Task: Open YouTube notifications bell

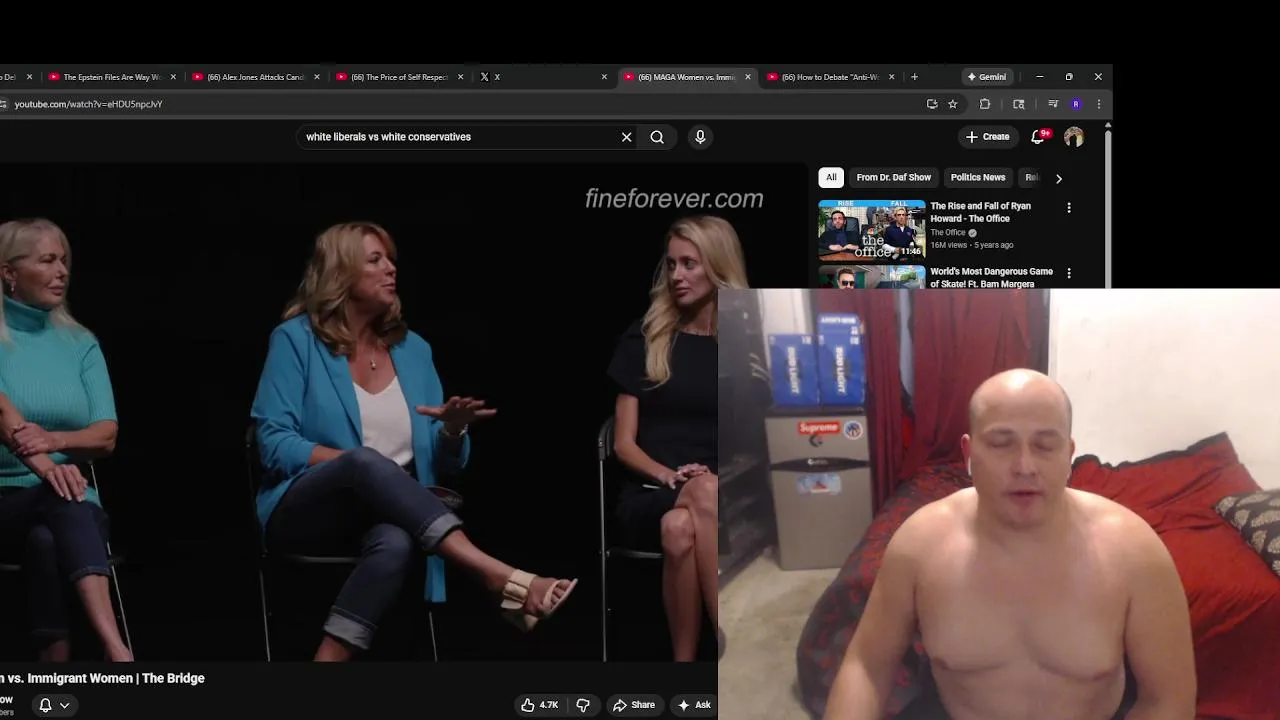Action: tap(1038, 137)
